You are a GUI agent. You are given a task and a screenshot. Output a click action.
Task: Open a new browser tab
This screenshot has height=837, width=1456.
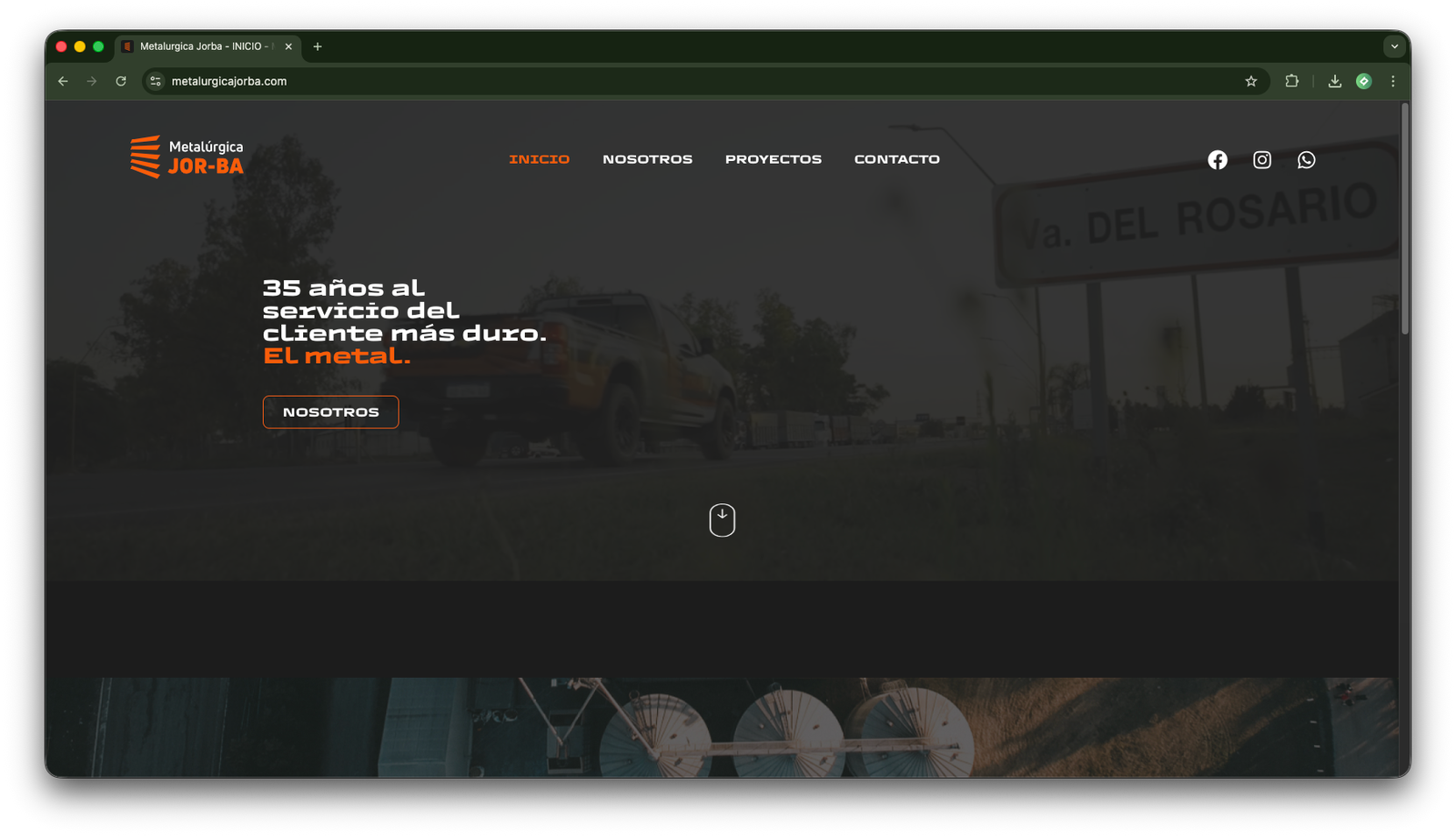click(318, 46)
